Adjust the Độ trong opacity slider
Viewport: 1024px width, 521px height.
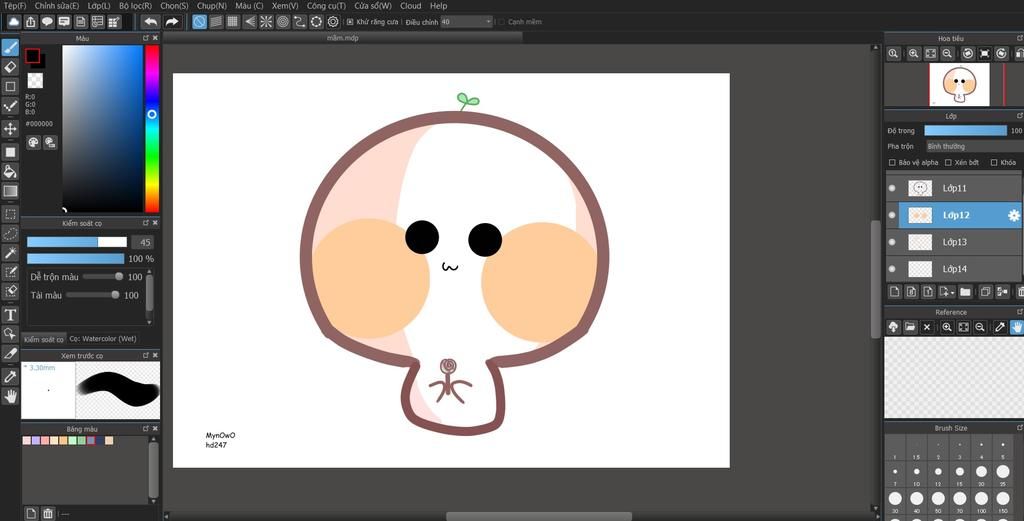click(965, 131)
